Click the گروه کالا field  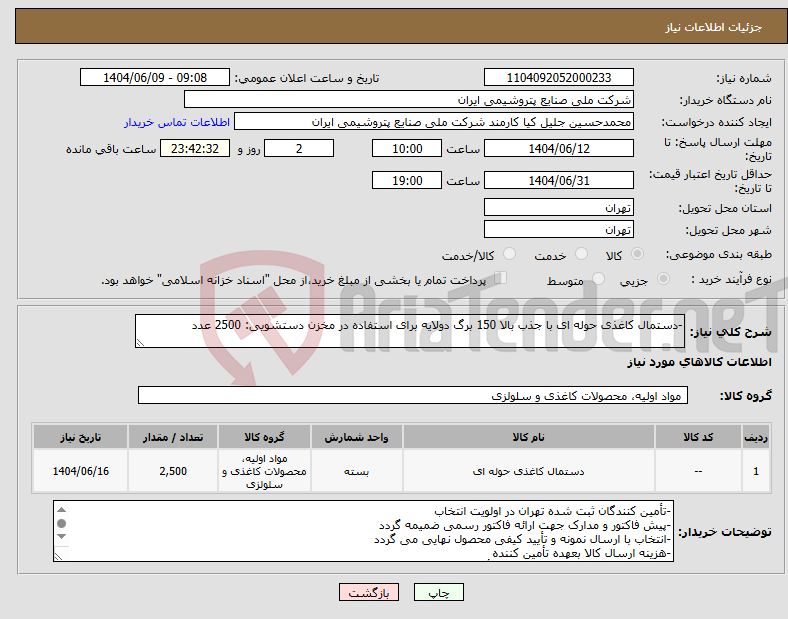413,395
